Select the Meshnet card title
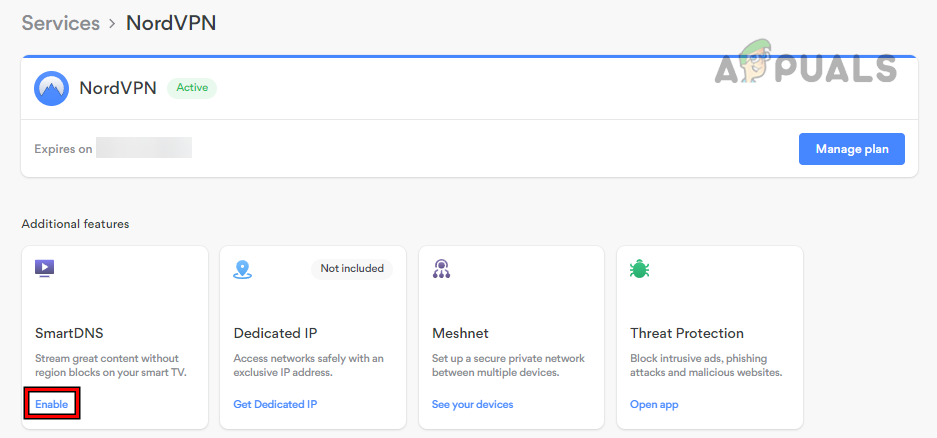Viewport: 937px width, 438px height. [x=460, y=333]
